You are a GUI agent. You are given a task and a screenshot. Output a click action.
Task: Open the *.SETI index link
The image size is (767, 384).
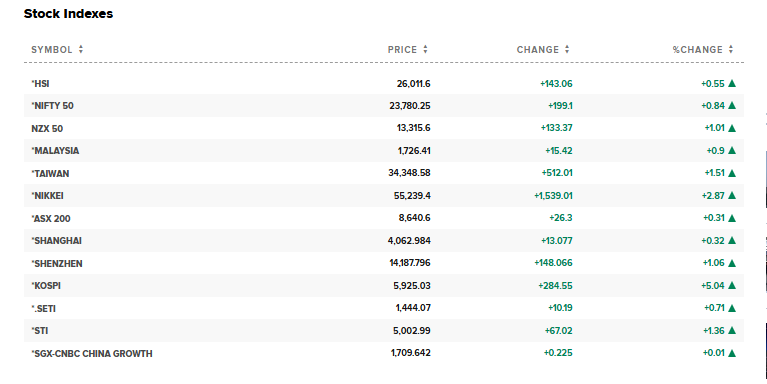[x=44, y=309]
